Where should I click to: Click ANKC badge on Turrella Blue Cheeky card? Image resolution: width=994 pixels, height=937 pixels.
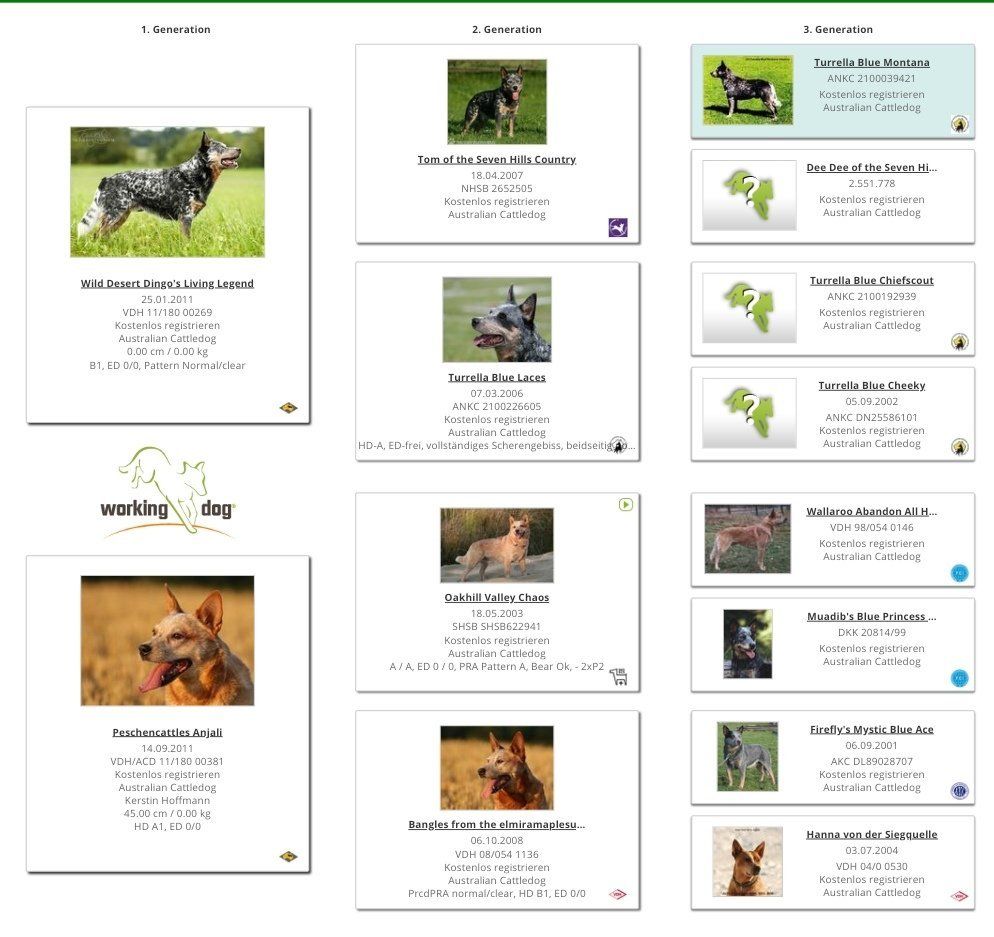pyautogui.click(x=960, y=447)
